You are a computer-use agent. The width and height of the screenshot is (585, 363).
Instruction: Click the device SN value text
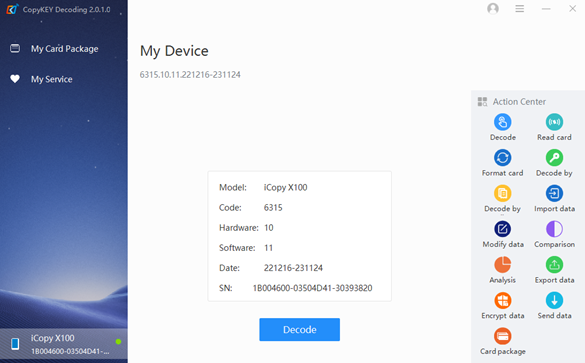click(312, 288)
